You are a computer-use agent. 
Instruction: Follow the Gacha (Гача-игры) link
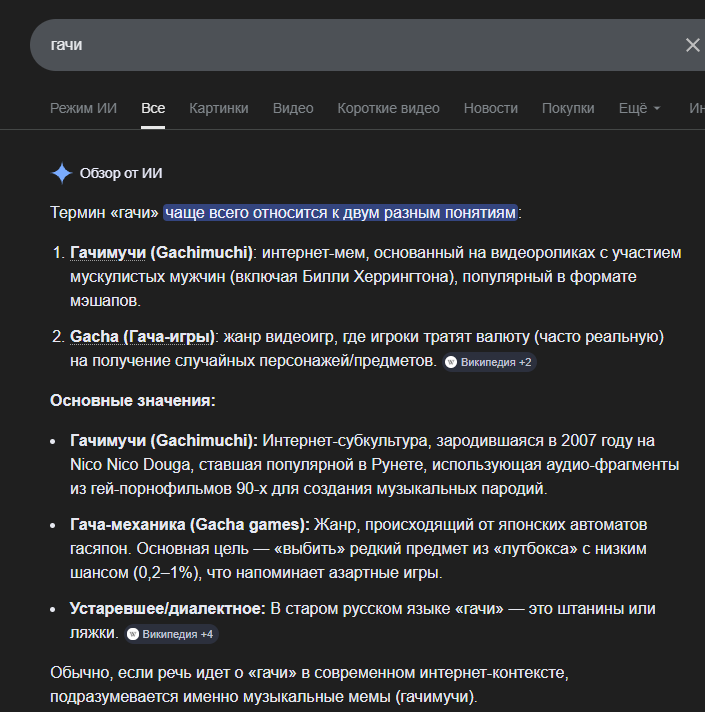[143, 336]
